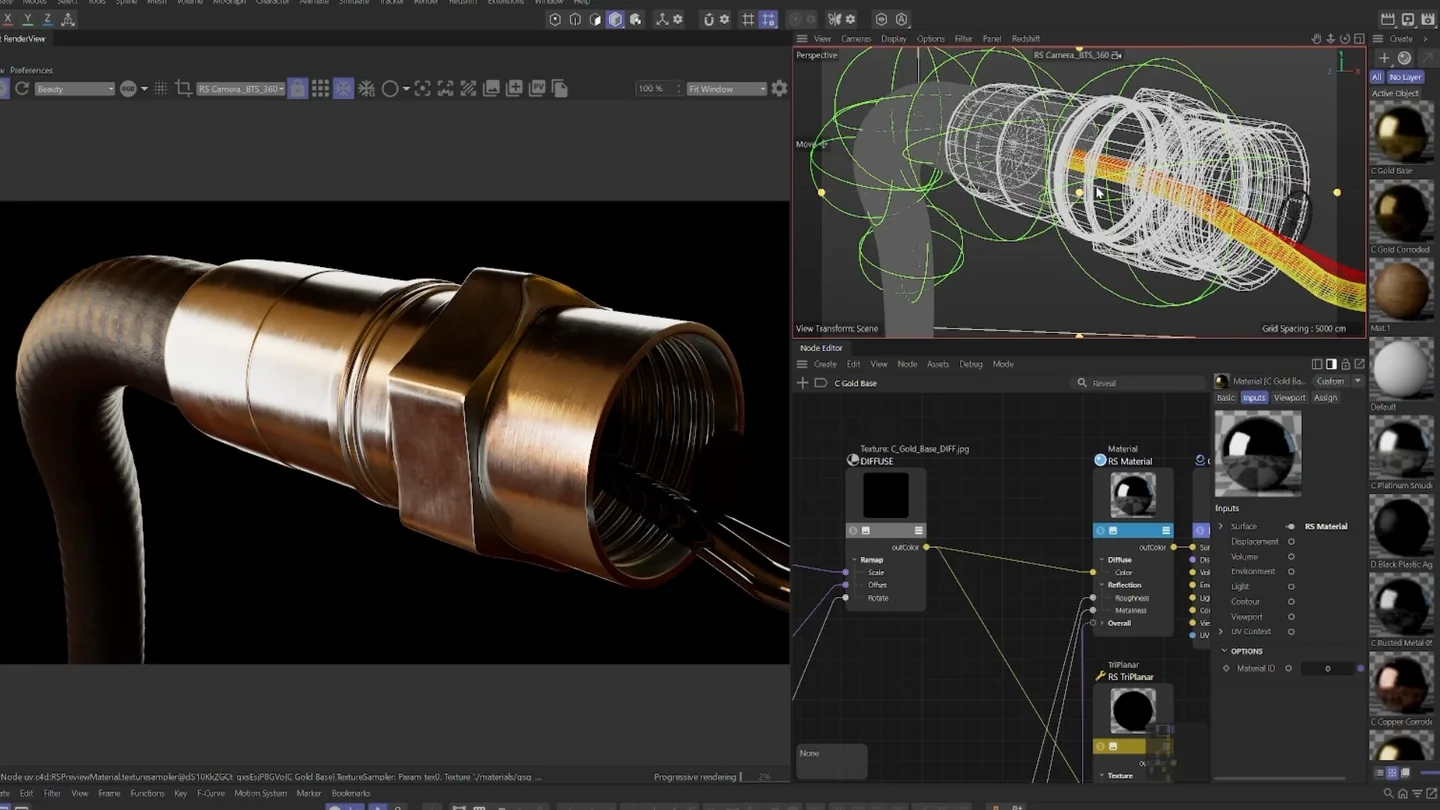This screenshot has height=810, width=1440.
Task: Click the grid bucket icon in RenderView
Action: click(x=320, y=89)
